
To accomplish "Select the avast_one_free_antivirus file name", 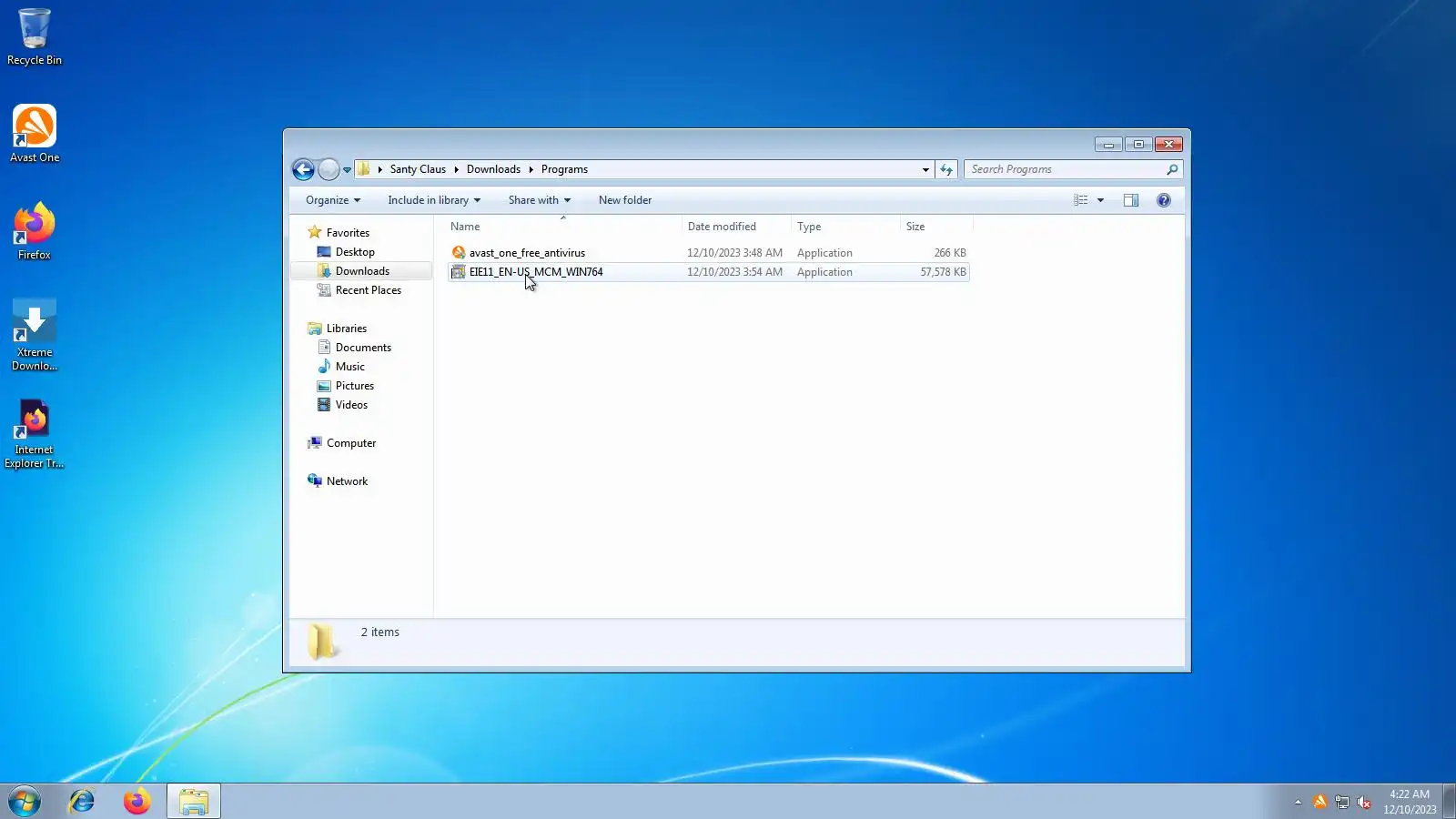I will (x=527, y=253).
